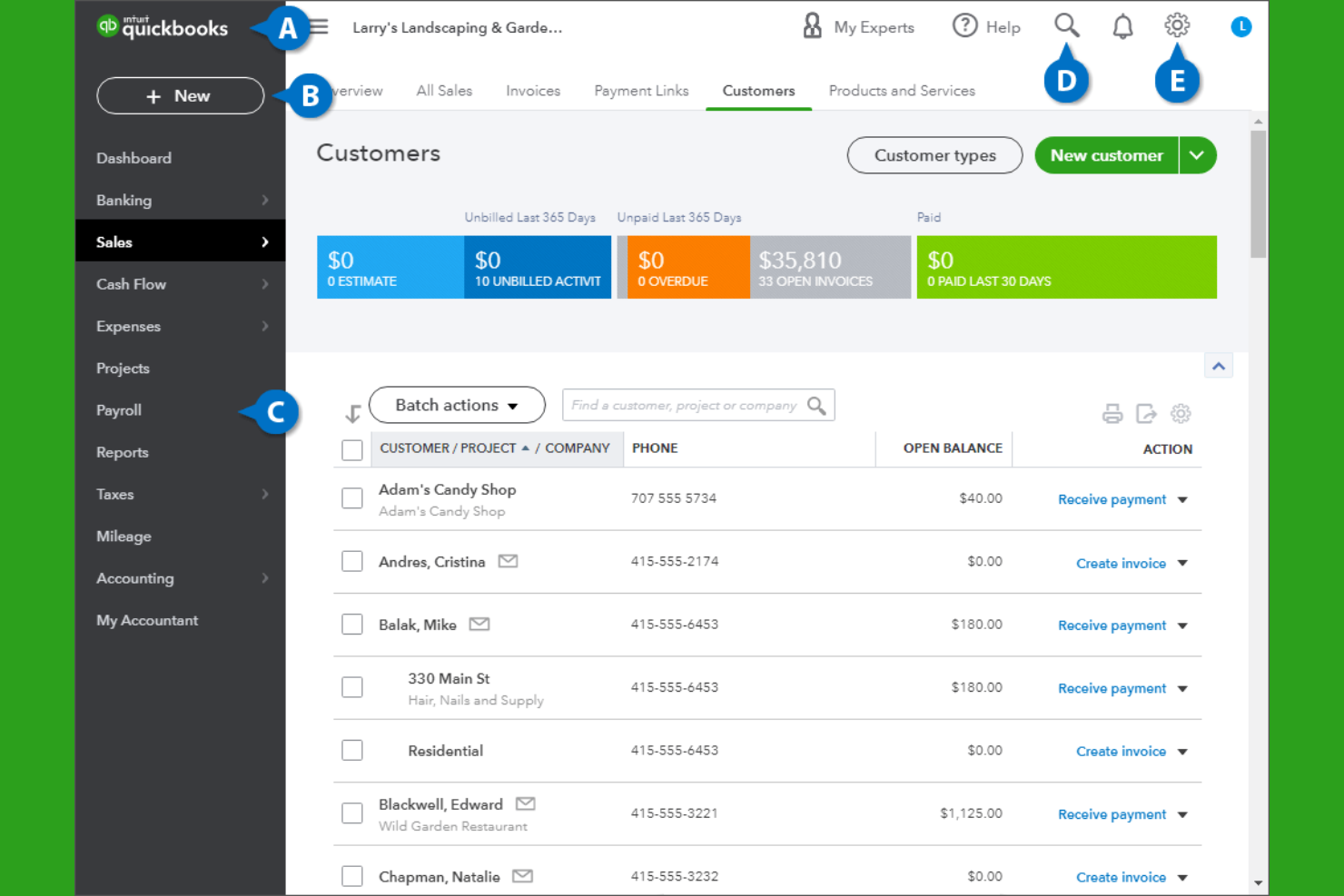Viewport: 1344px width, 896px height.
Task: Open the Batch actions dropdown
Action: (457, 405)
